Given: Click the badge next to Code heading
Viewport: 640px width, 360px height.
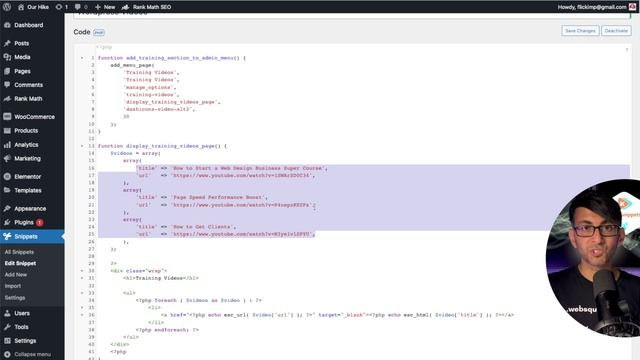Looking at the screenshot, I should click(99, 32).
